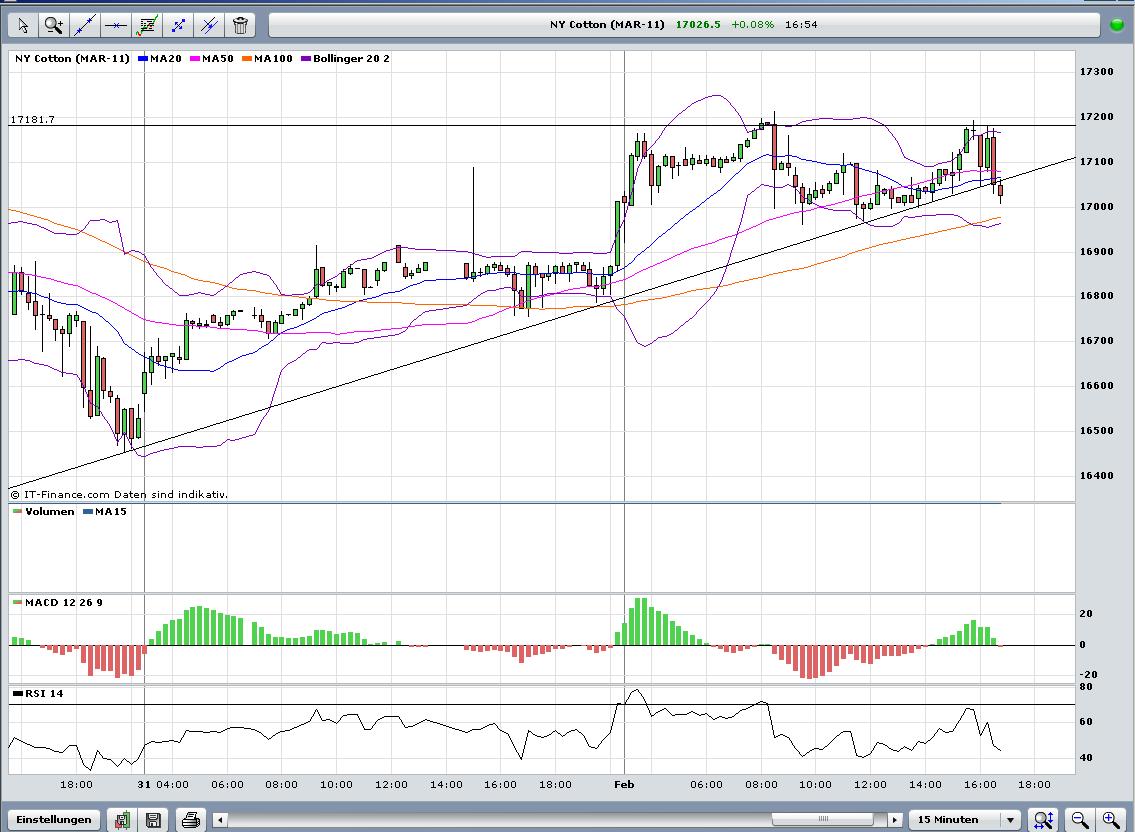Screen dimensions: 1135x832
Task: Open the Einstellungen settings button
Action: click(54, 820)
